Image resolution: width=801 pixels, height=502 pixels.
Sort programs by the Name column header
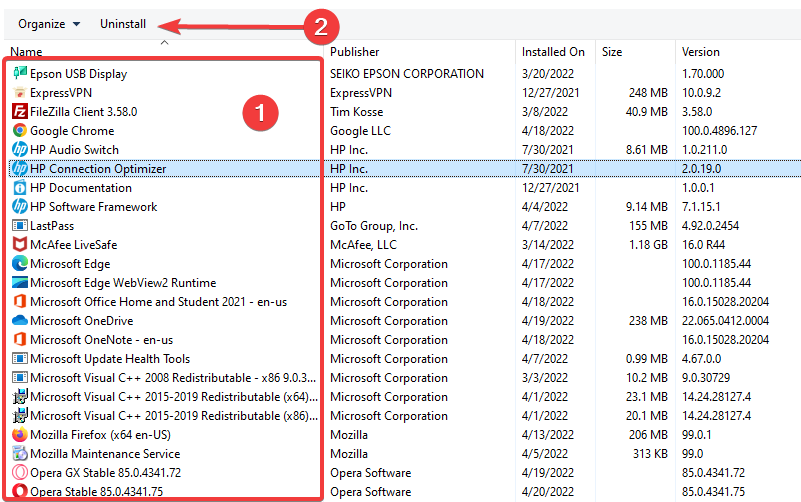[x=27, y=51]
